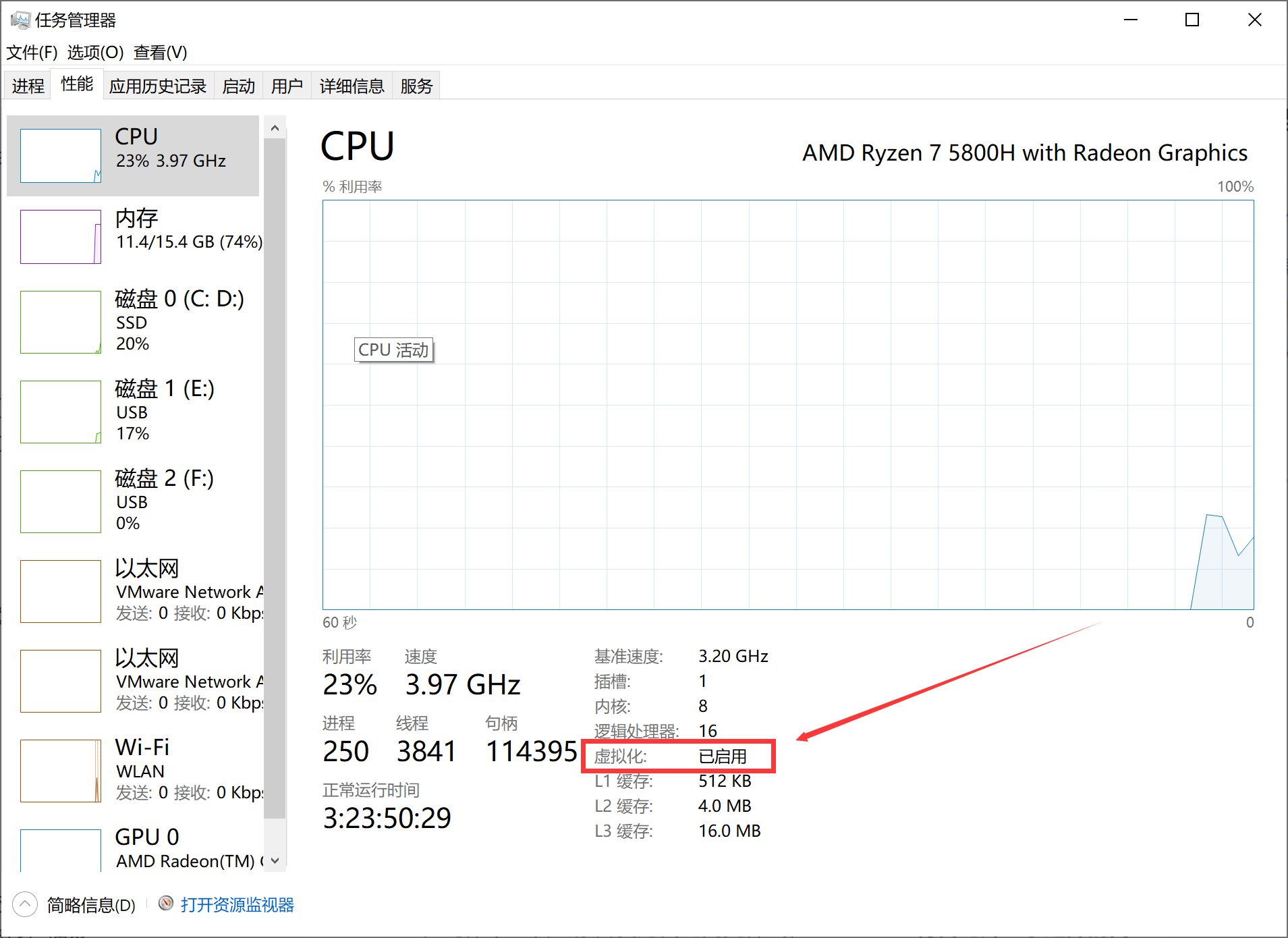This screenshot has width=1288, height=938.
Task: Click the Task Manager titlebar icon
Action: coord(21,20)
